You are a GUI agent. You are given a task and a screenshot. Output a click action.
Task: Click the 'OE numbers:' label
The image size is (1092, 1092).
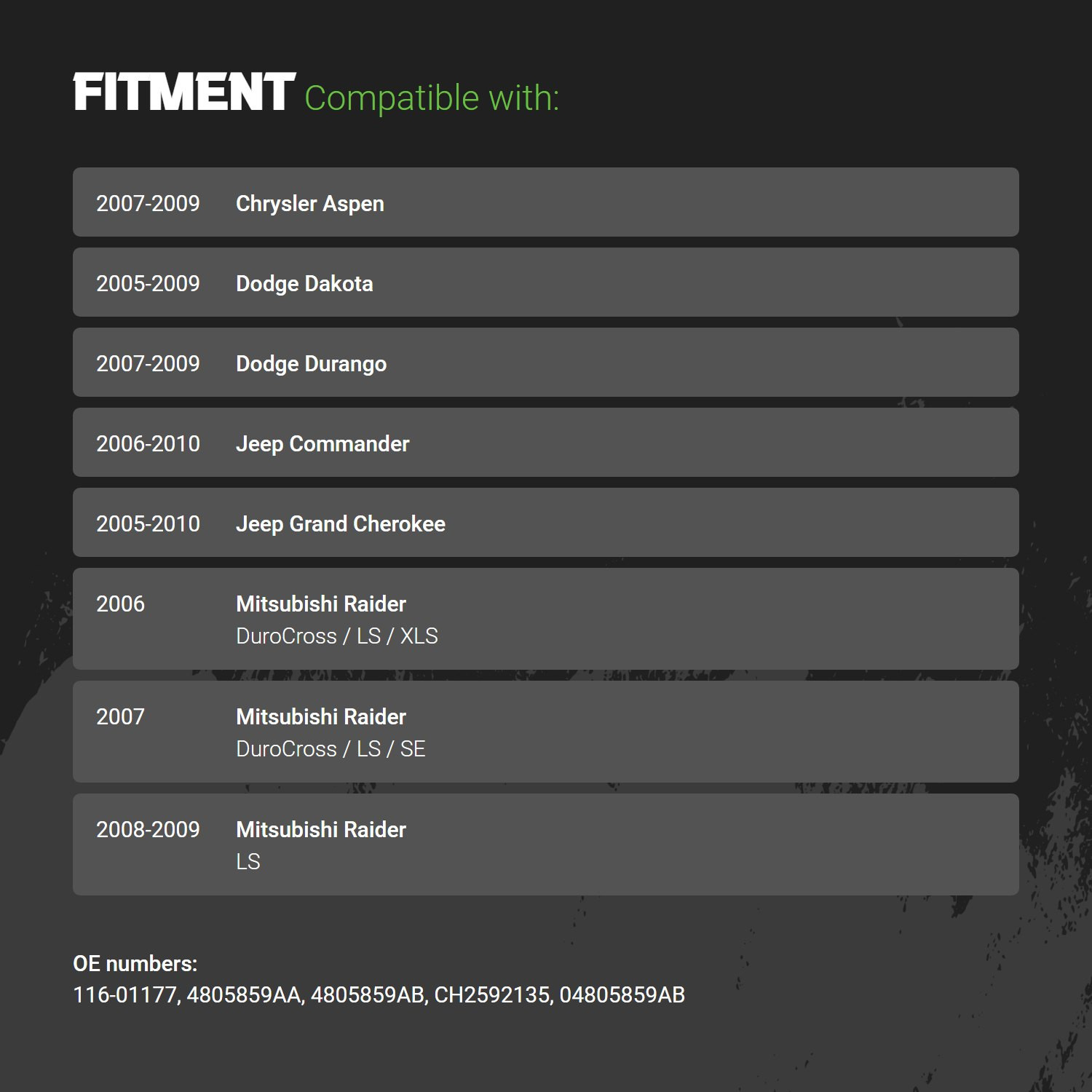[x=135, y=964]
